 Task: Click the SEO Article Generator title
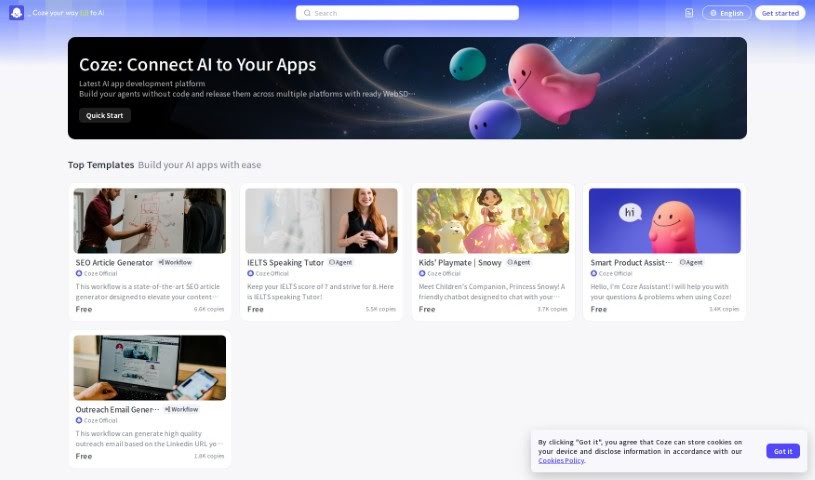114,263
